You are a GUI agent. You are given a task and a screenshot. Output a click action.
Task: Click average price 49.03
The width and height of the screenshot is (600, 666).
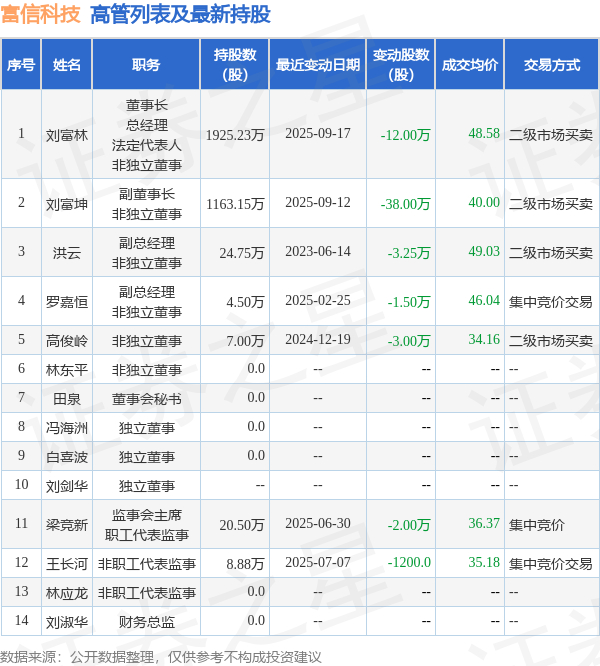click(x=484, y=251)
